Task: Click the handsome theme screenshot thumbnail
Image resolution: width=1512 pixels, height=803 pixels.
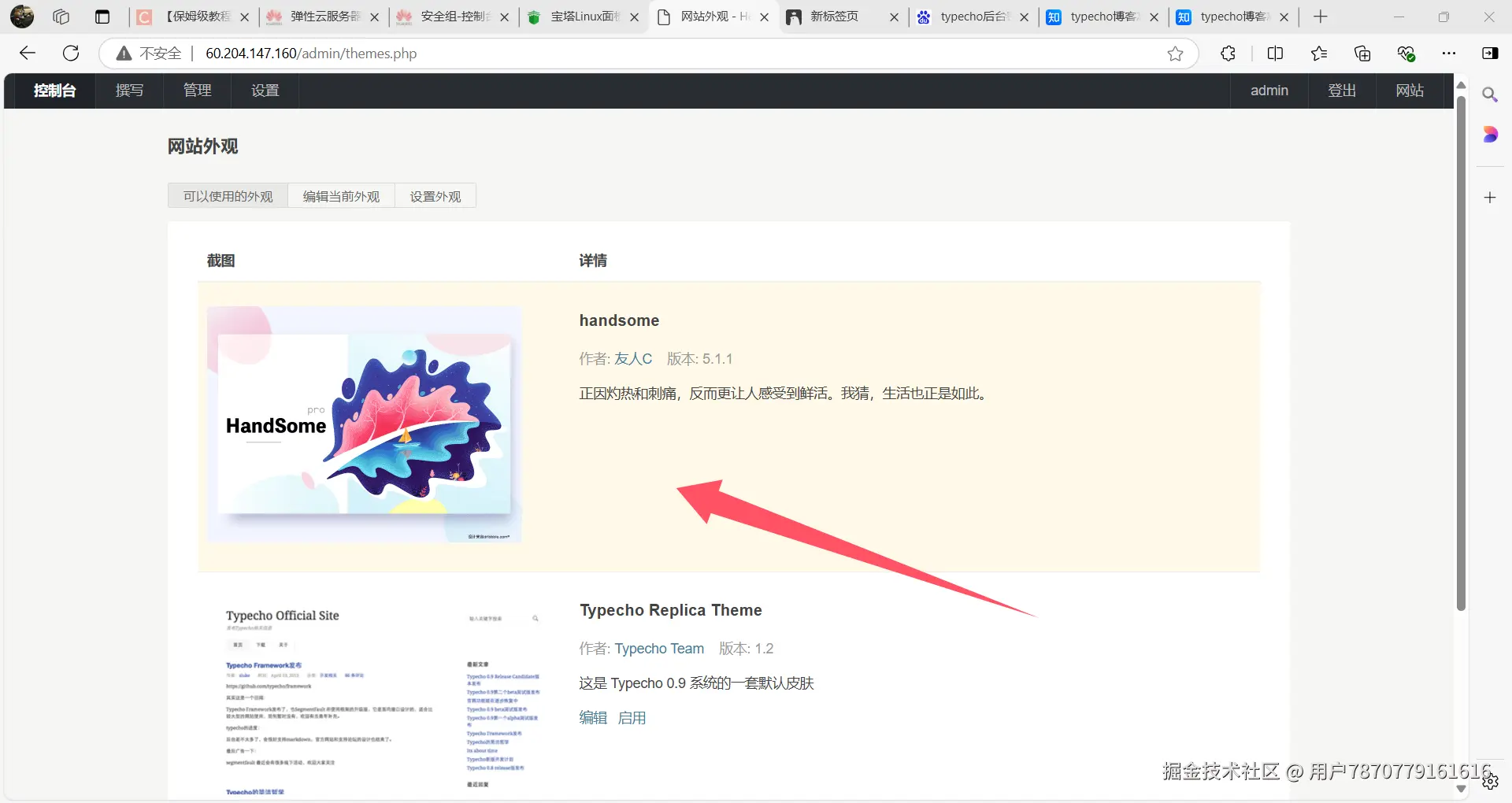Action: coord(364,424)
